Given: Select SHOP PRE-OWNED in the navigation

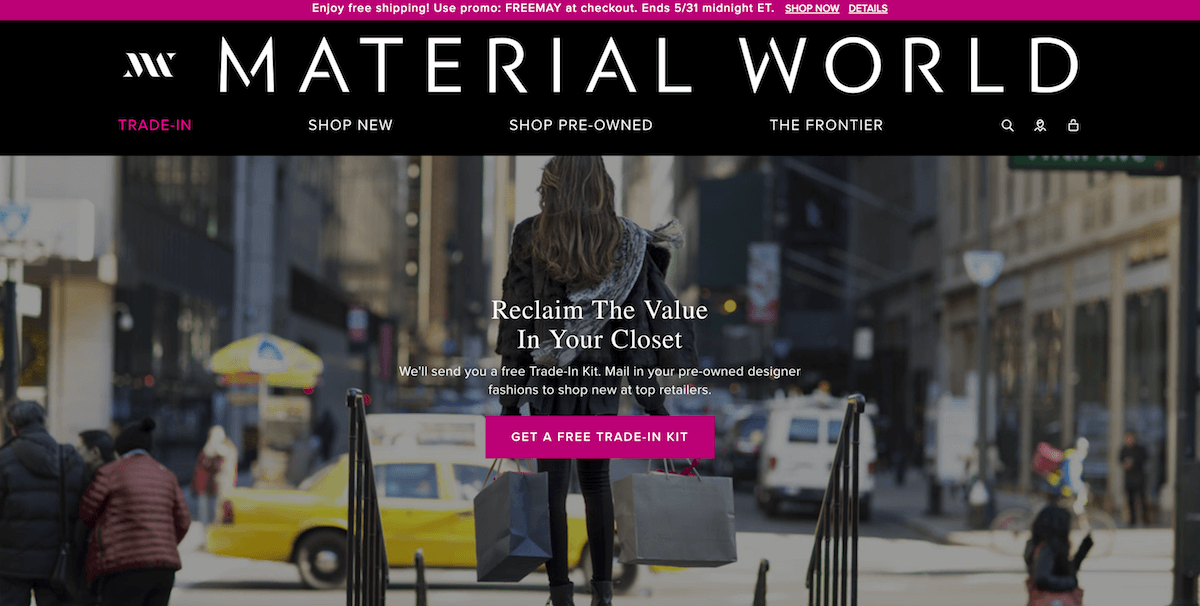Looking at the screenshot, I should pos(581,125).
